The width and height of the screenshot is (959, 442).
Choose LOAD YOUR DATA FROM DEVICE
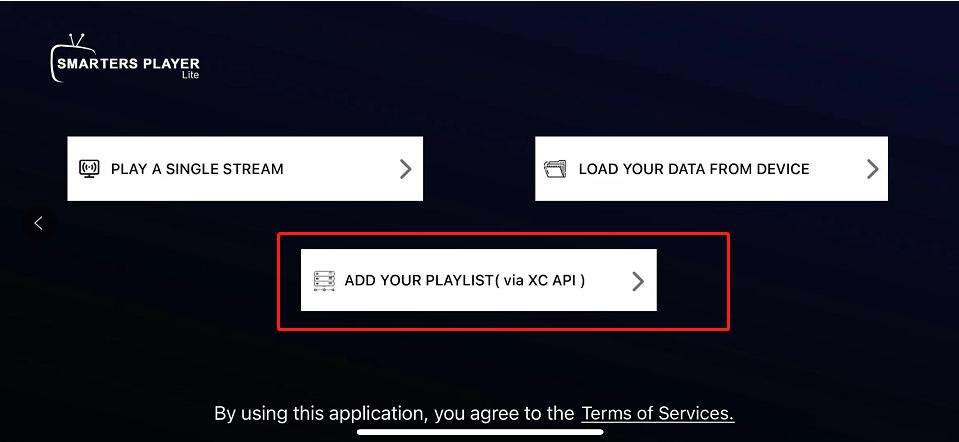pyautogui.click(x=694, y=169)
